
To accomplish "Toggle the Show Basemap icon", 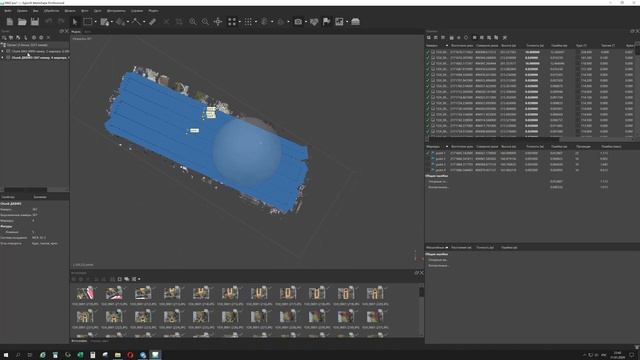I will tap(356, 22).
